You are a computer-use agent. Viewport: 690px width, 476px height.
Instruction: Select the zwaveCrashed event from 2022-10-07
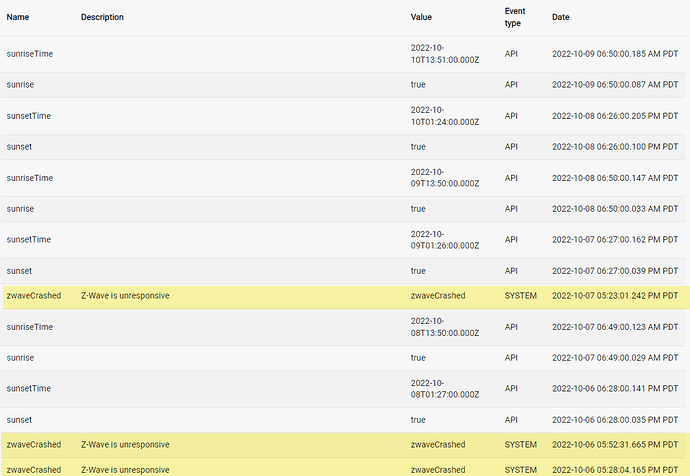click(345, 296)
